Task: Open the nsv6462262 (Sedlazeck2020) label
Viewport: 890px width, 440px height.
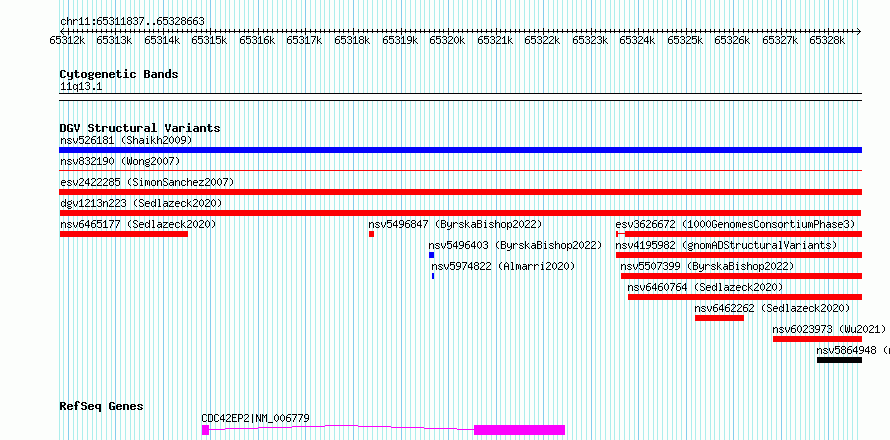Action: (772, 308)
